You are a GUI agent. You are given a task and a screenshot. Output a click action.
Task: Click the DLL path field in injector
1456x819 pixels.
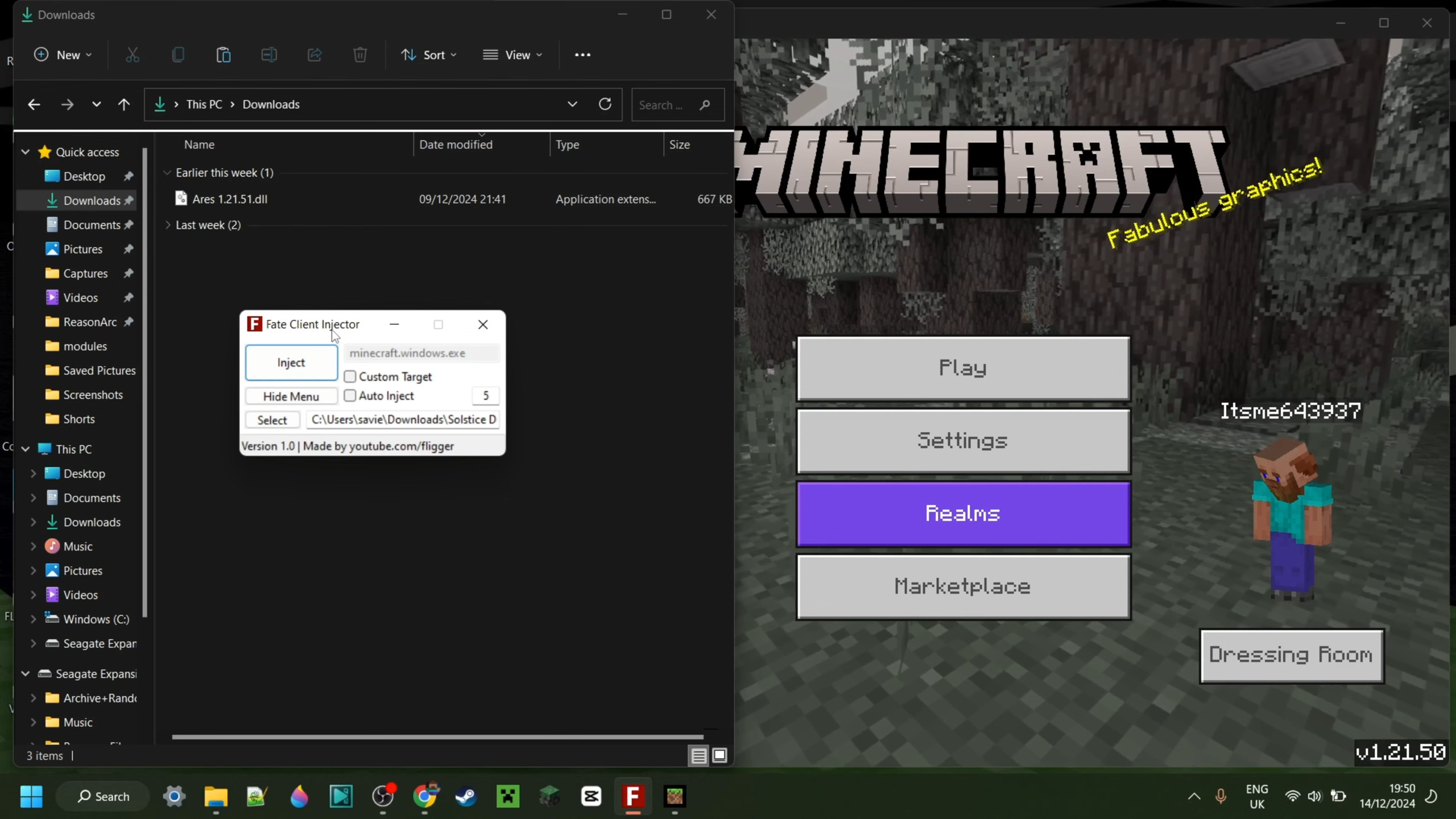coord(403,420)
